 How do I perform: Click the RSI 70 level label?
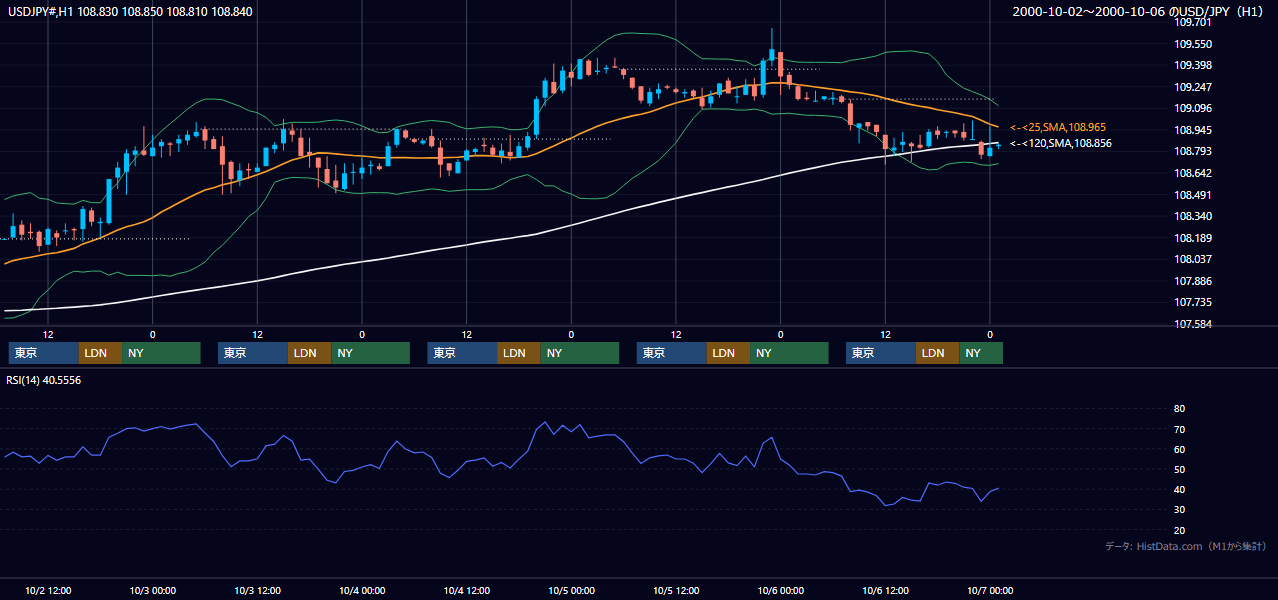1179,429
